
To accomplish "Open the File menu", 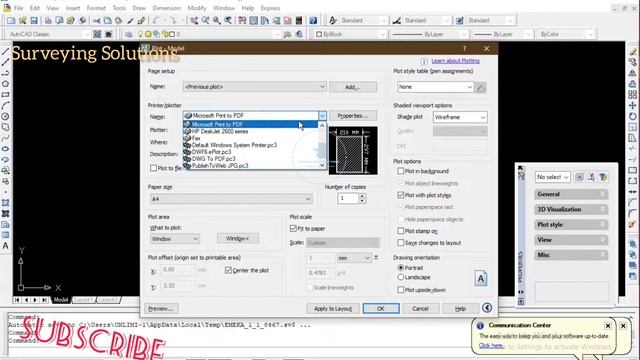I will [x=19, y=8].
